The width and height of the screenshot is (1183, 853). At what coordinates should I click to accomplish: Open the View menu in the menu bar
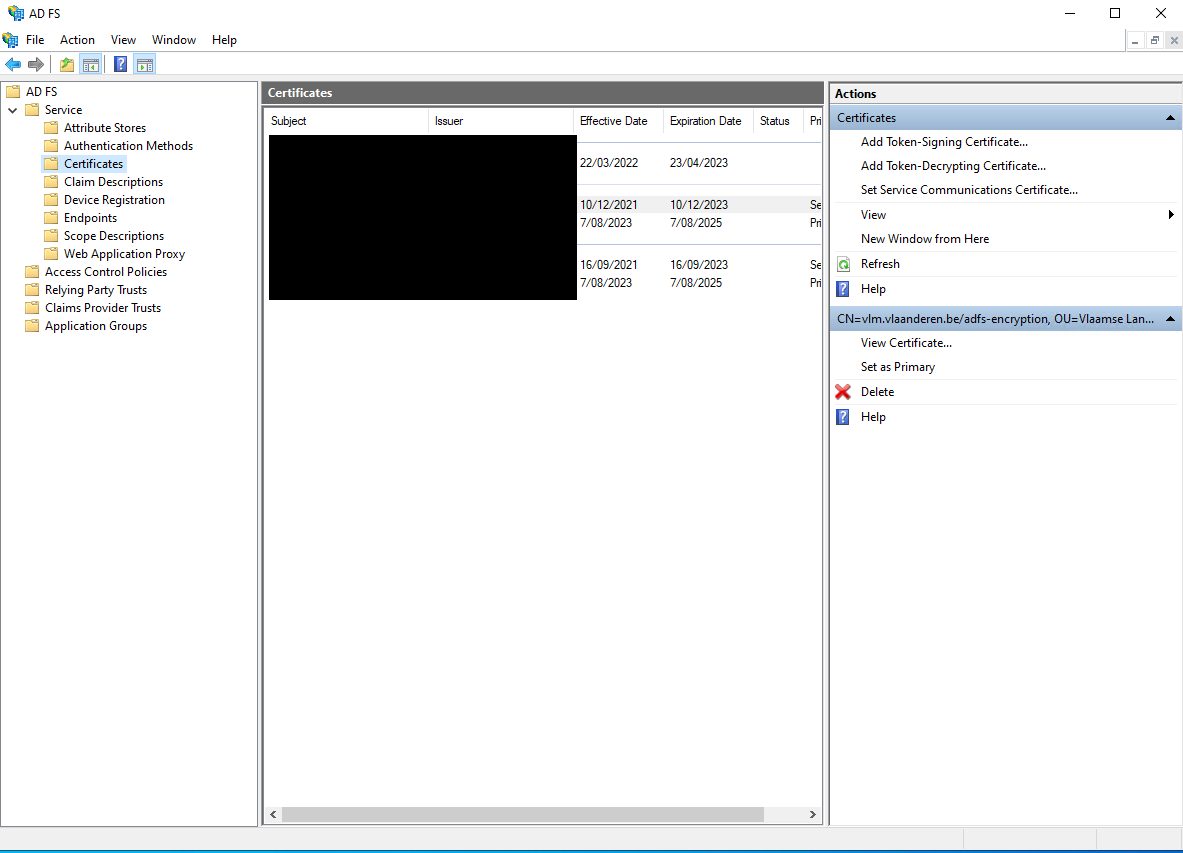coord(123,40)
